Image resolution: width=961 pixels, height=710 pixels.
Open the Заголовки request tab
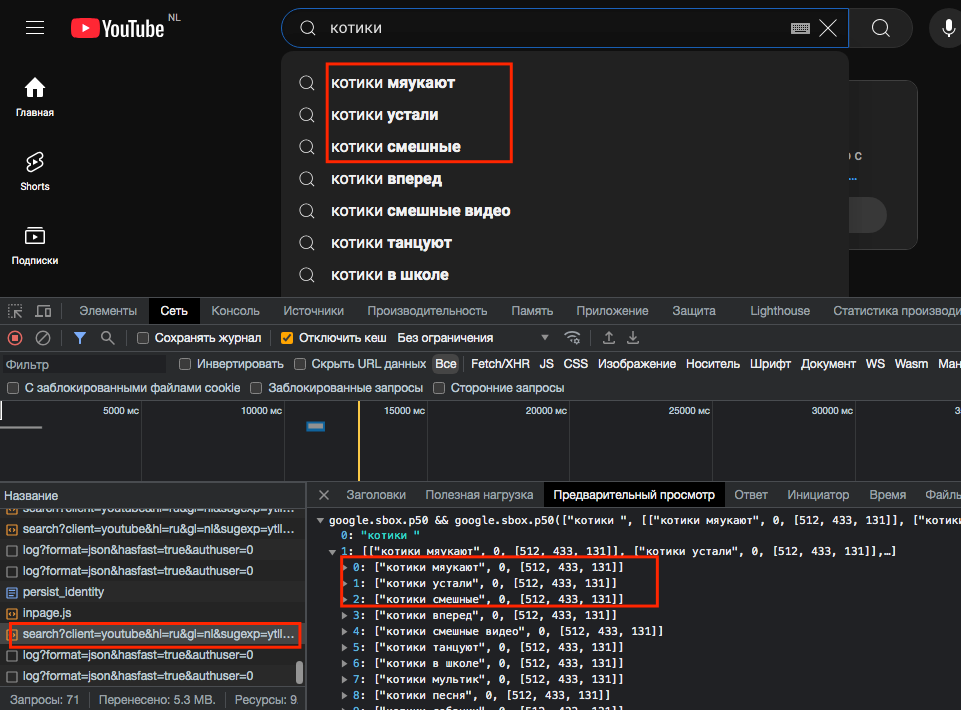point(376,495)
